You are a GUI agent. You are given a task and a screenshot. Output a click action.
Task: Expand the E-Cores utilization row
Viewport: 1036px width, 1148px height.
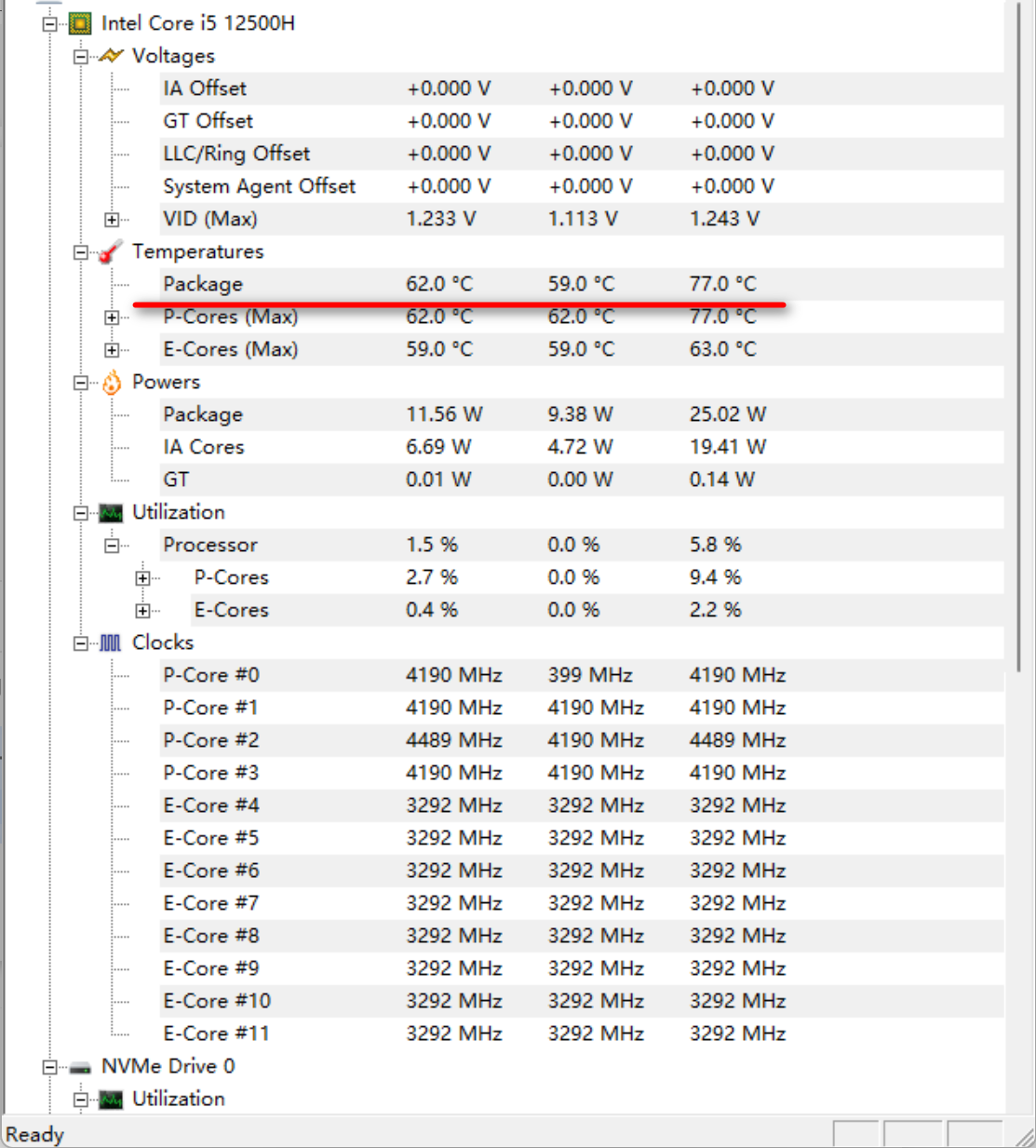(142, 611)
